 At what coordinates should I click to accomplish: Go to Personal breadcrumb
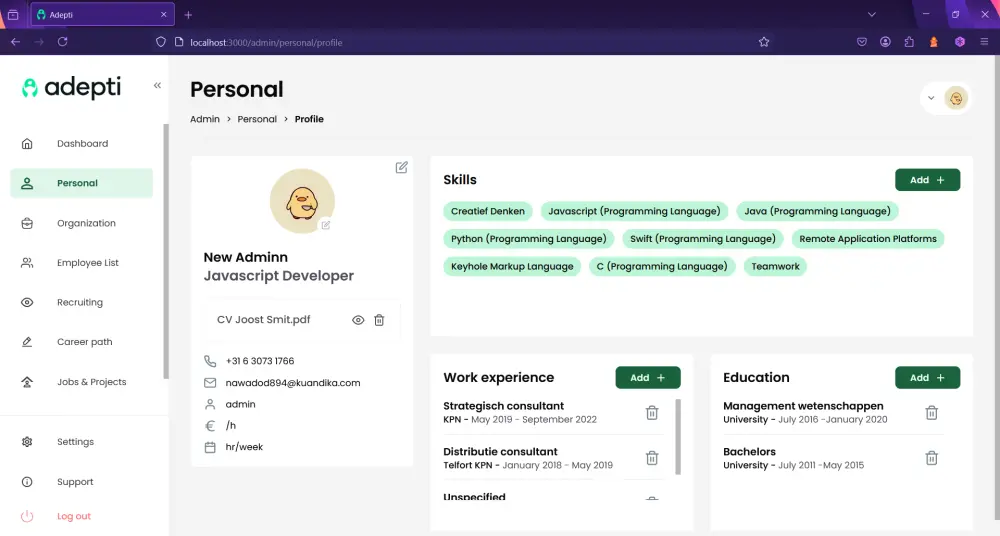[x=257, y=119]
